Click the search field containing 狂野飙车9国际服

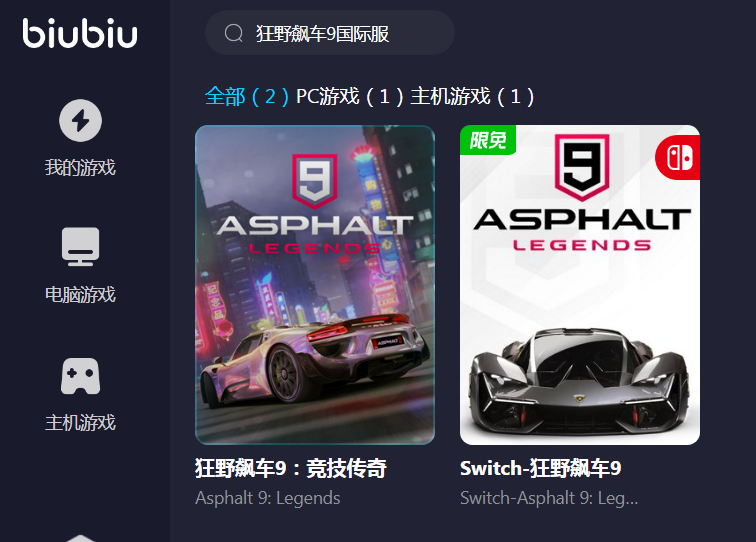(x=330, y=33)
